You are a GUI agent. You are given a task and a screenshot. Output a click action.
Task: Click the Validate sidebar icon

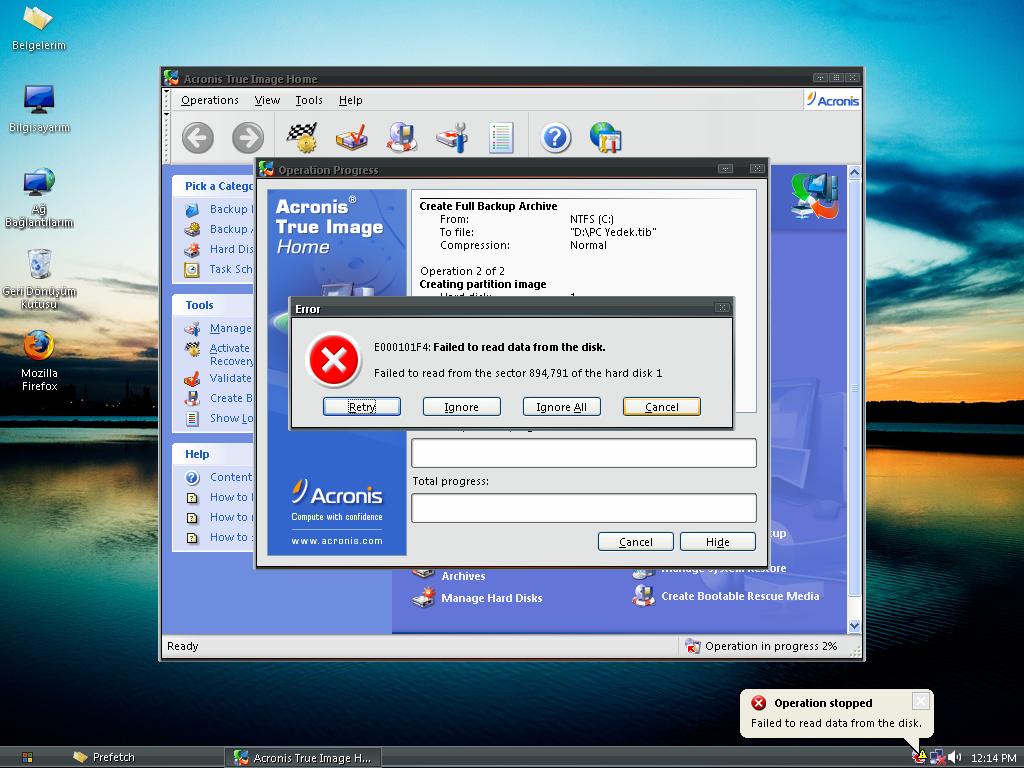pos(192,378)
